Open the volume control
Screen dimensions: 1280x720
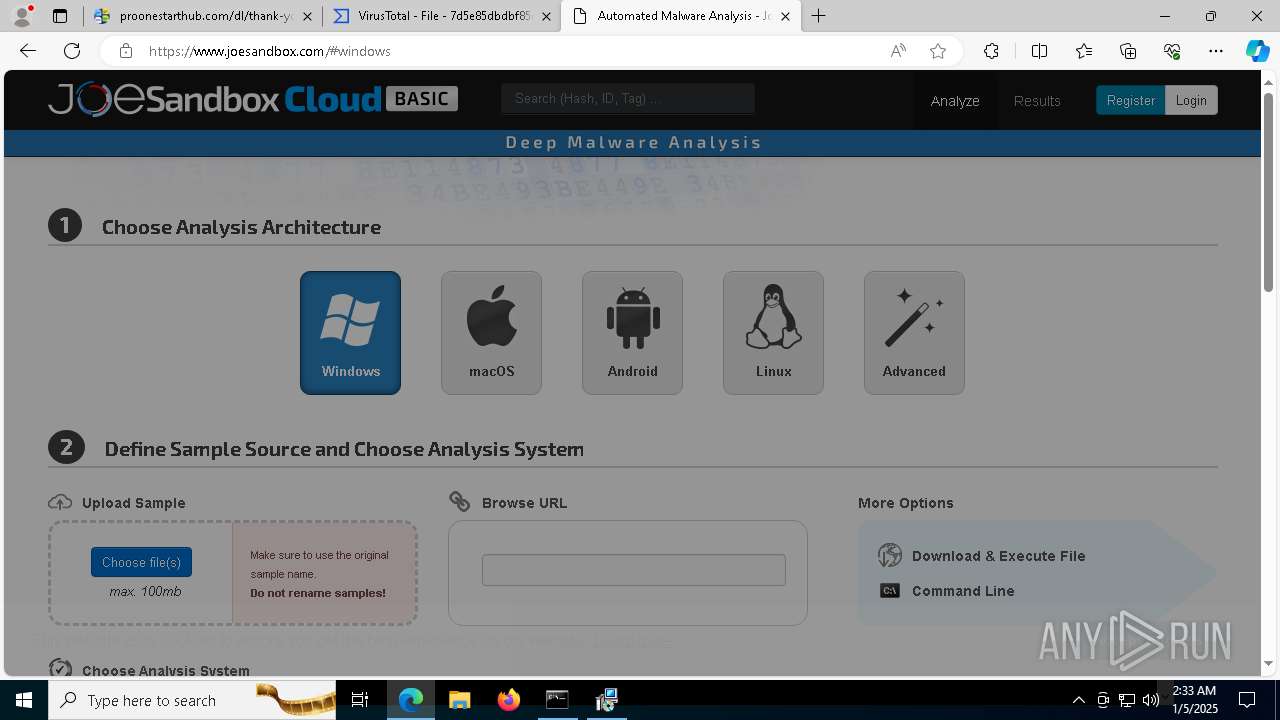1151,700
